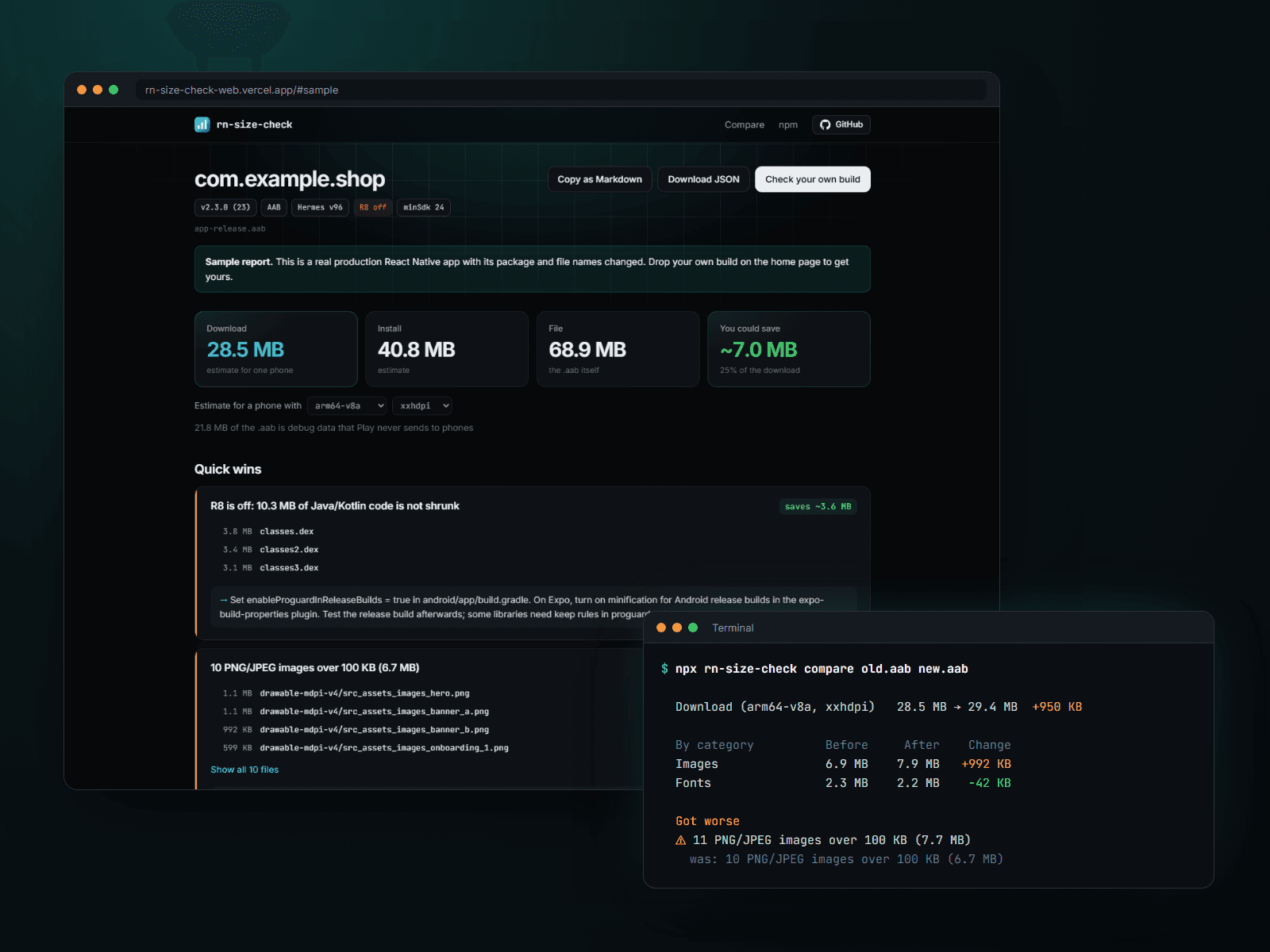This screenshot has height=952, width=1270.
Task: Select the Download 28.5 MB card
Action: coord(276,349)
